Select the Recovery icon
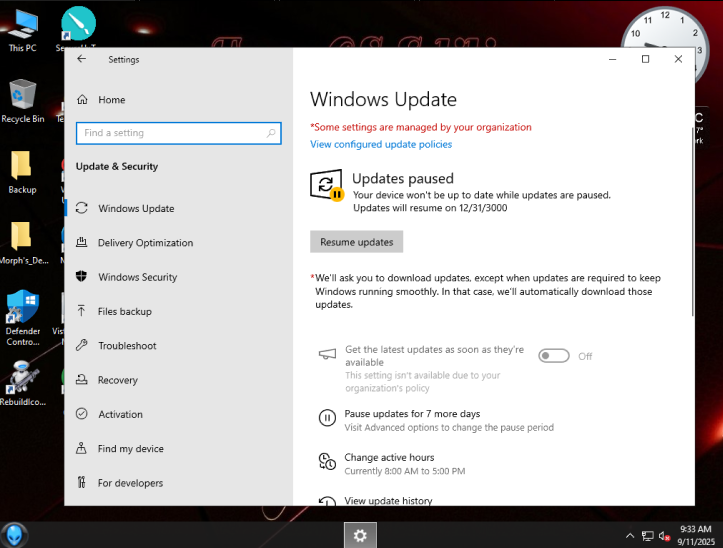Image resolution: width=723 pixels, height=548 pixels. click(82, 380)
